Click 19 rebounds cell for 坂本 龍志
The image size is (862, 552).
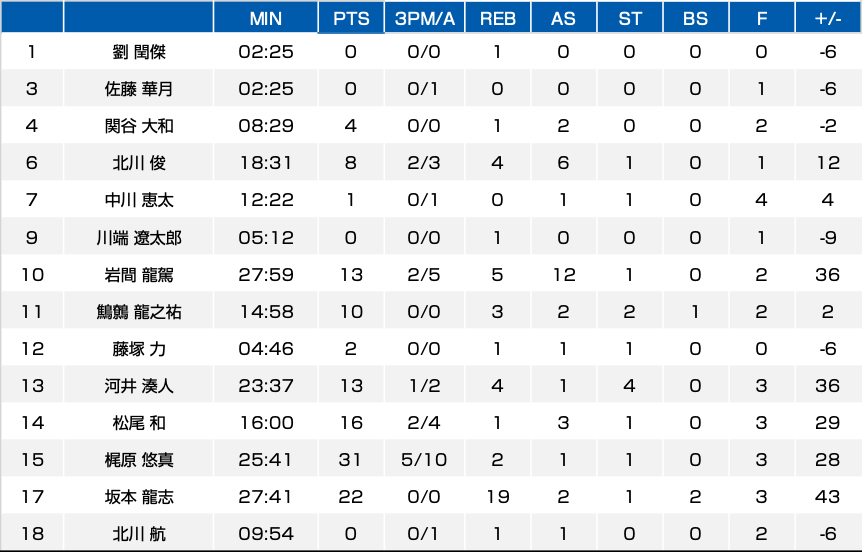click(x=498, y=497)
